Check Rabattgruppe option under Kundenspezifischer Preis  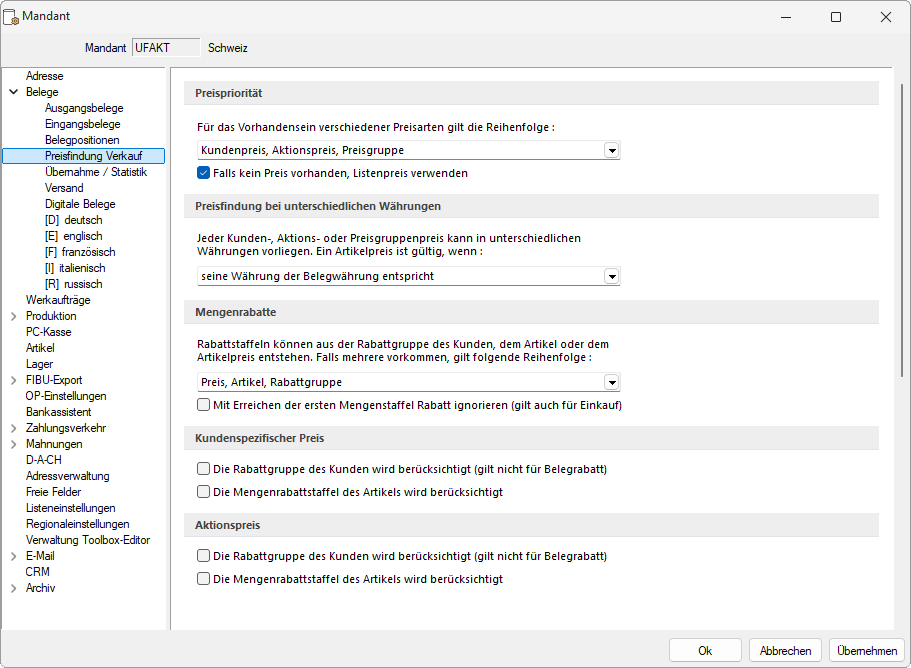pos(204,469)
